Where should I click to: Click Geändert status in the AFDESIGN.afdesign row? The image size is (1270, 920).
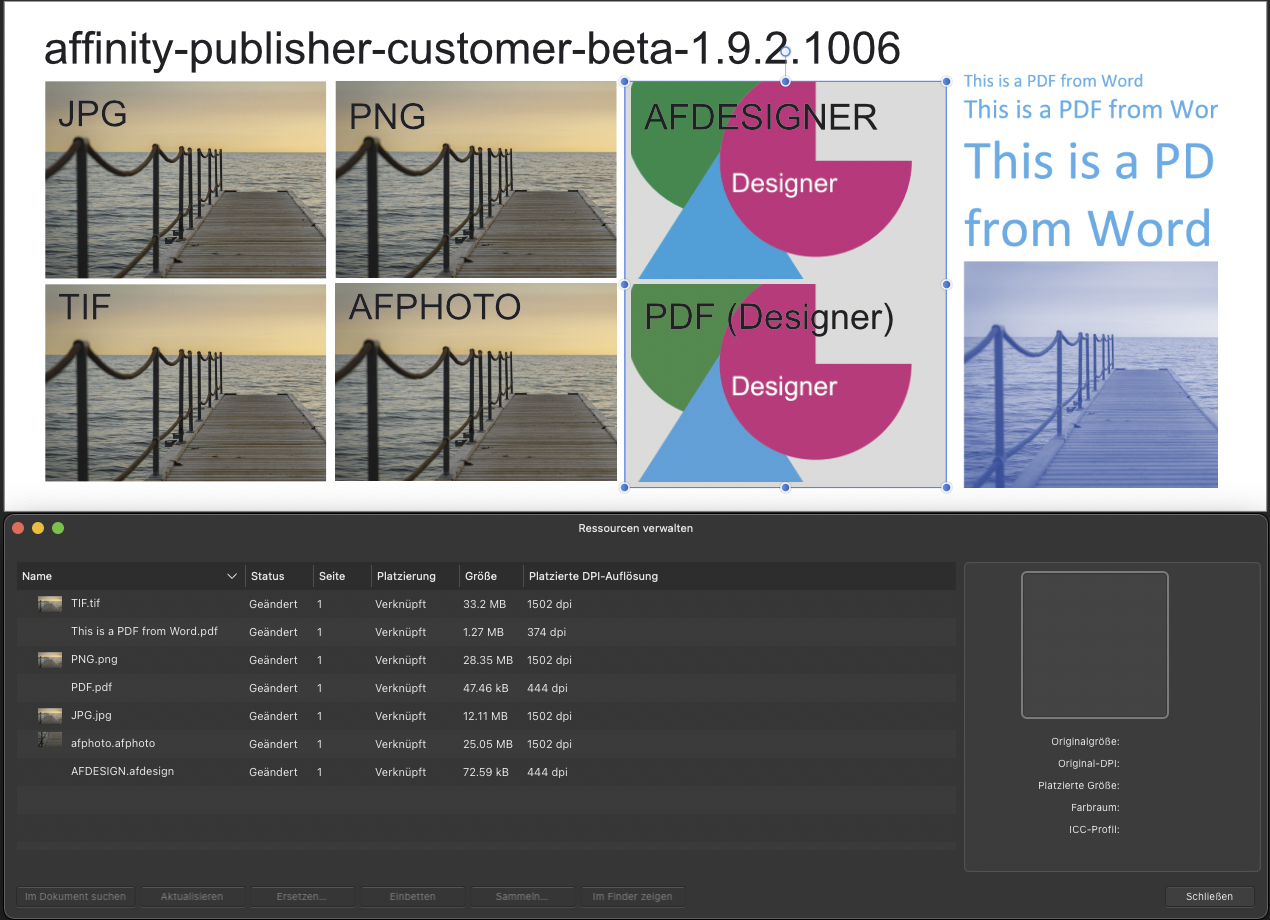[x=273, y=772]
